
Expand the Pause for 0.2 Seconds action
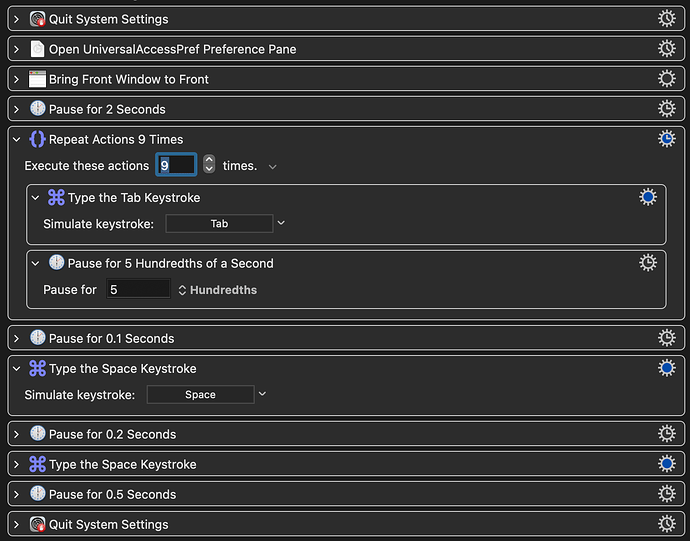pos(17,434)
